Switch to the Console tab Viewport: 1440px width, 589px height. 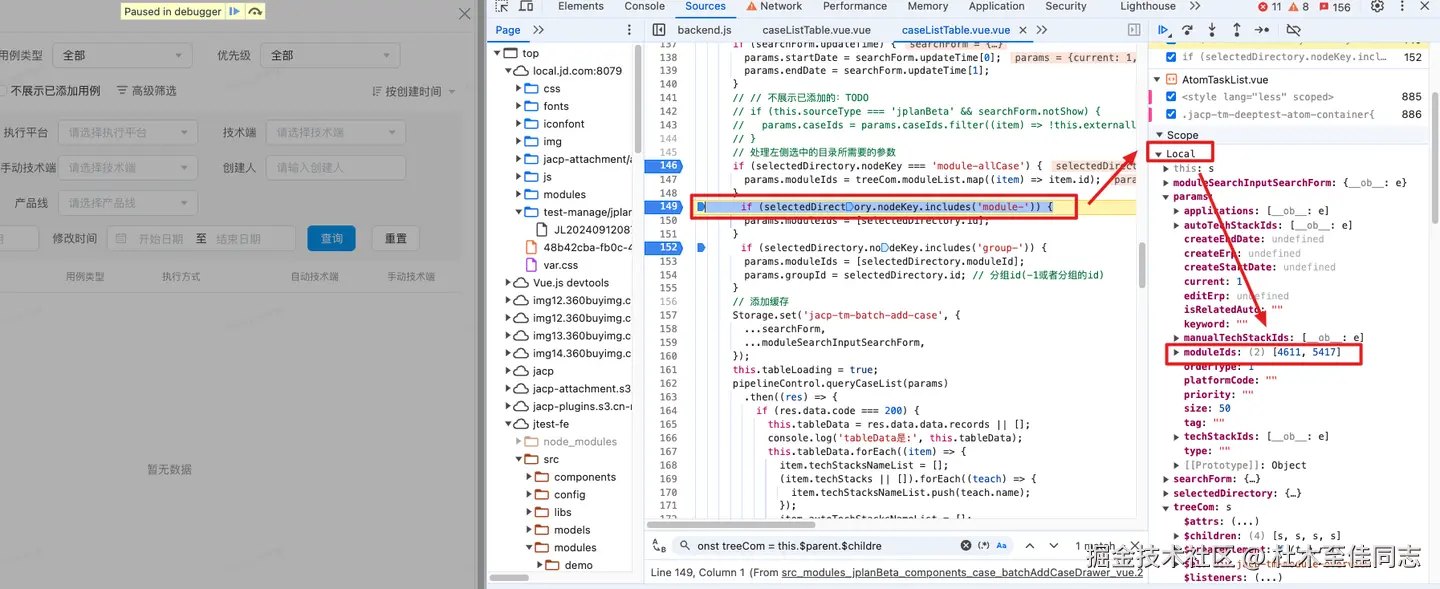[645, 6]
